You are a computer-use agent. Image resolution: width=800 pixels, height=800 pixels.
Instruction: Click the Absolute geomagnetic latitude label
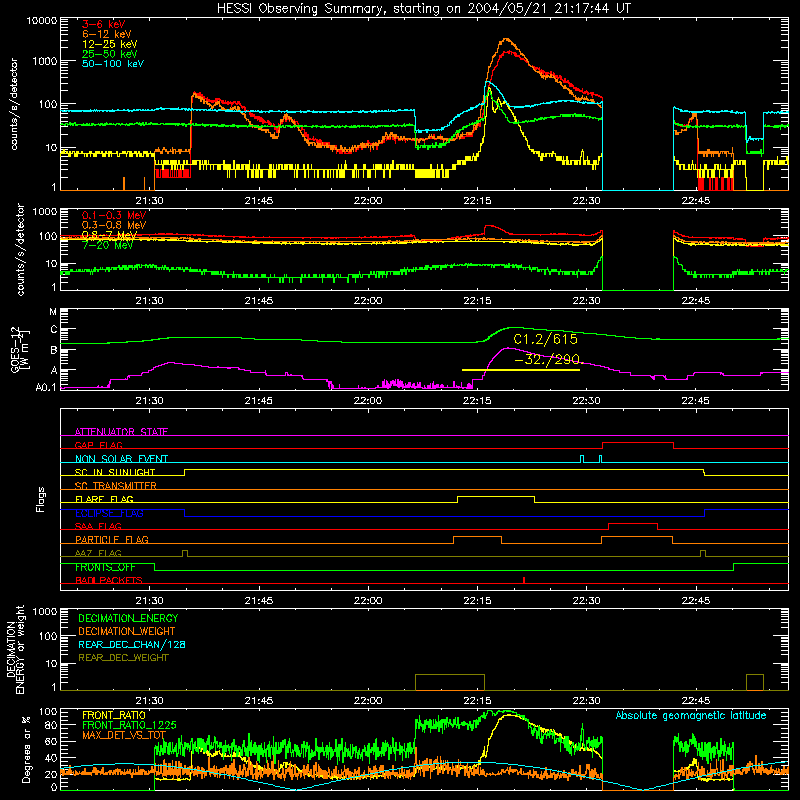coord(691,715)
